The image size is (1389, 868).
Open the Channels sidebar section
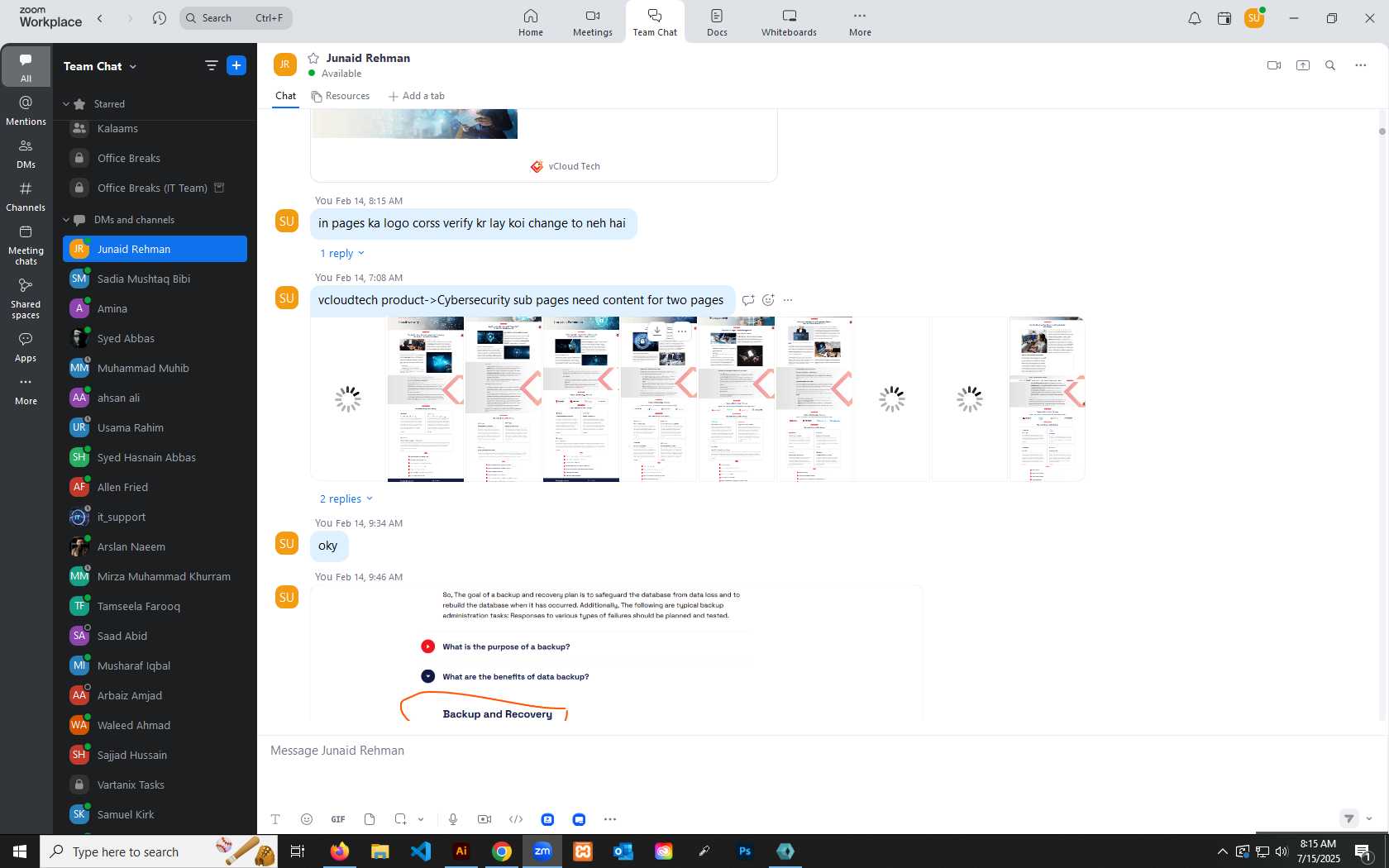click(26, 197)
